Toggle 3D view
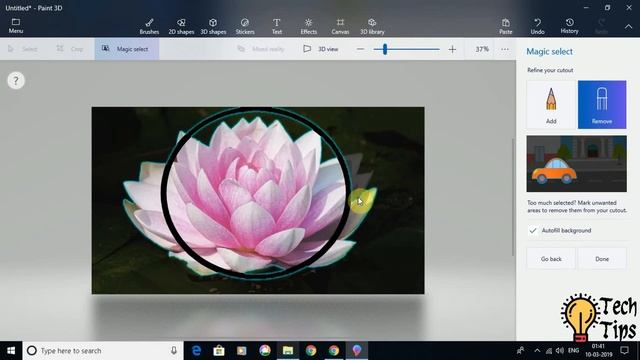 pyautogui.click(x=321, y=49)
